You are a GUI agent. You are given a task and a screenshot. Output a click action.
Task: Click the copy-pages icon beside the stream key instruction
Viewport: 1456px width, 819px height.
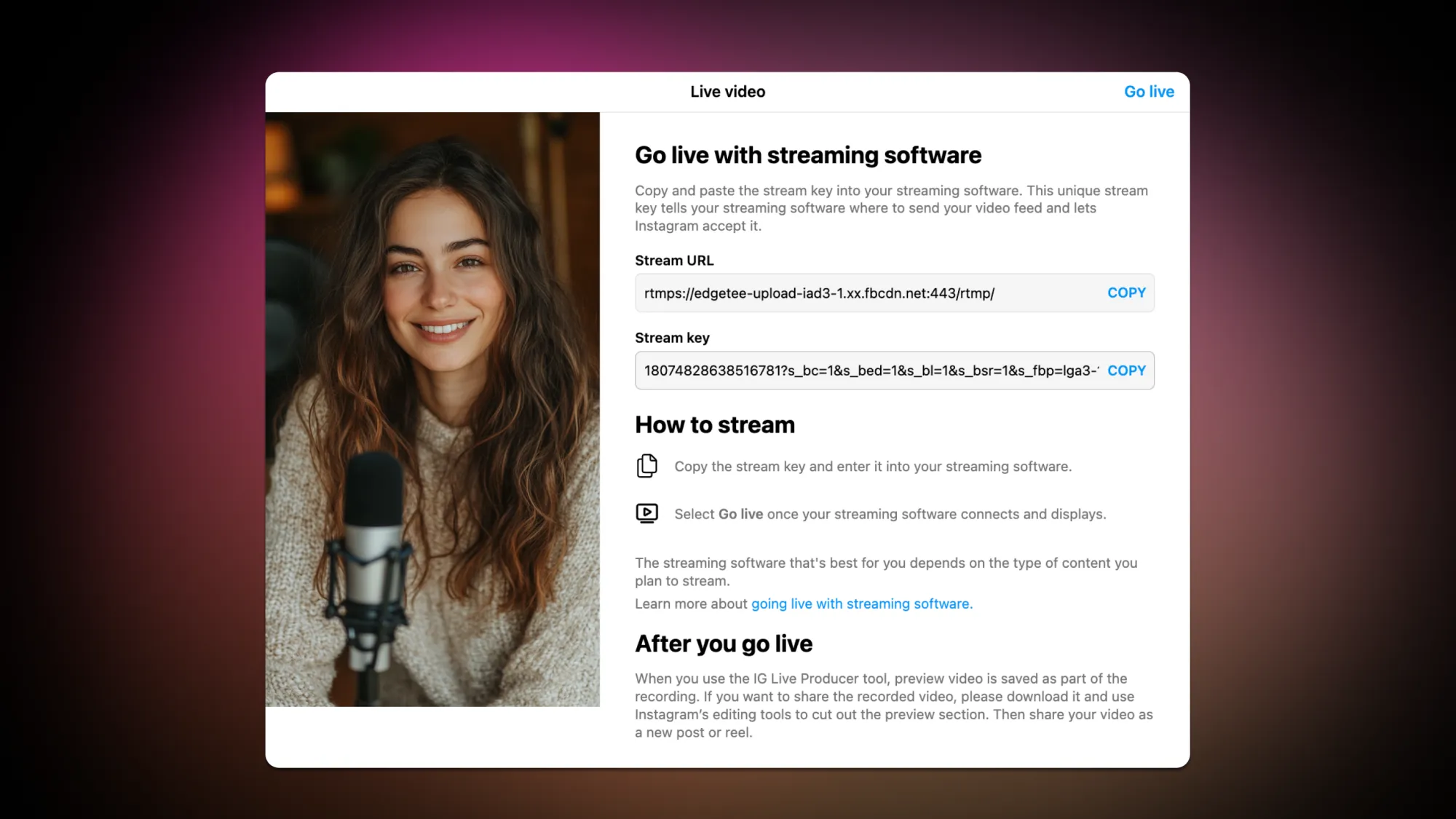647,466
